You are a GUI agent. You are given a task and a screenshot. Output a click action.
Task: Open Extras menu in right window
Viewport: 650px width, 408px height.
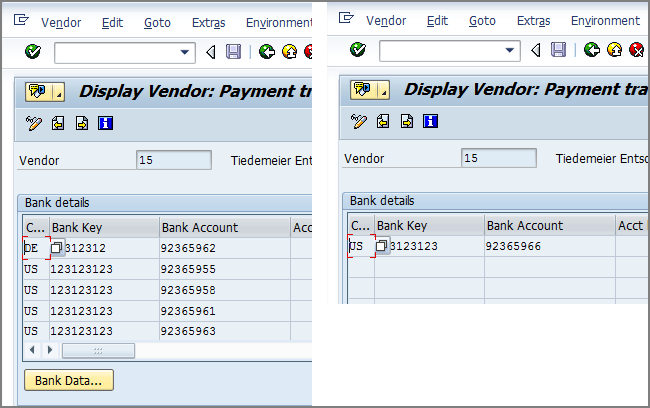click(534, 20)
